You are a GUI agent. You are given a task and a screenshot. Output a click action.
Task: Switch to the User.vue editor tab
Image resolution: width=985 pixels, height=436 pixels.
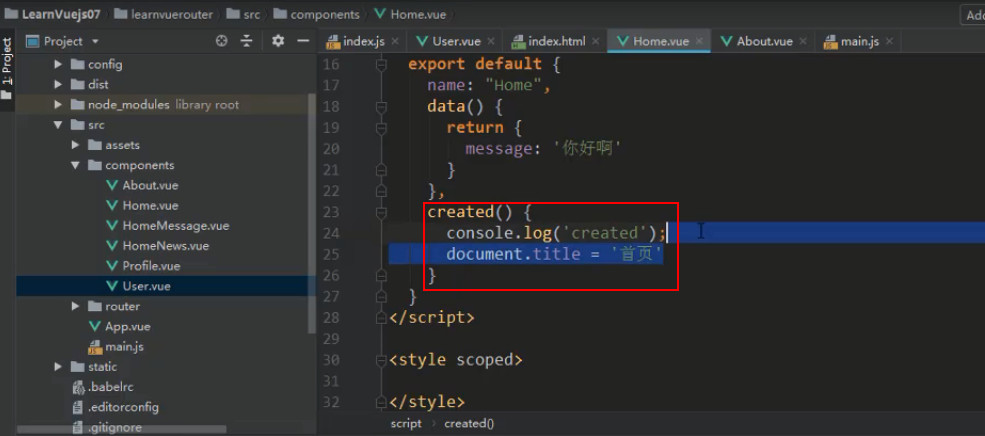[449, 41]
